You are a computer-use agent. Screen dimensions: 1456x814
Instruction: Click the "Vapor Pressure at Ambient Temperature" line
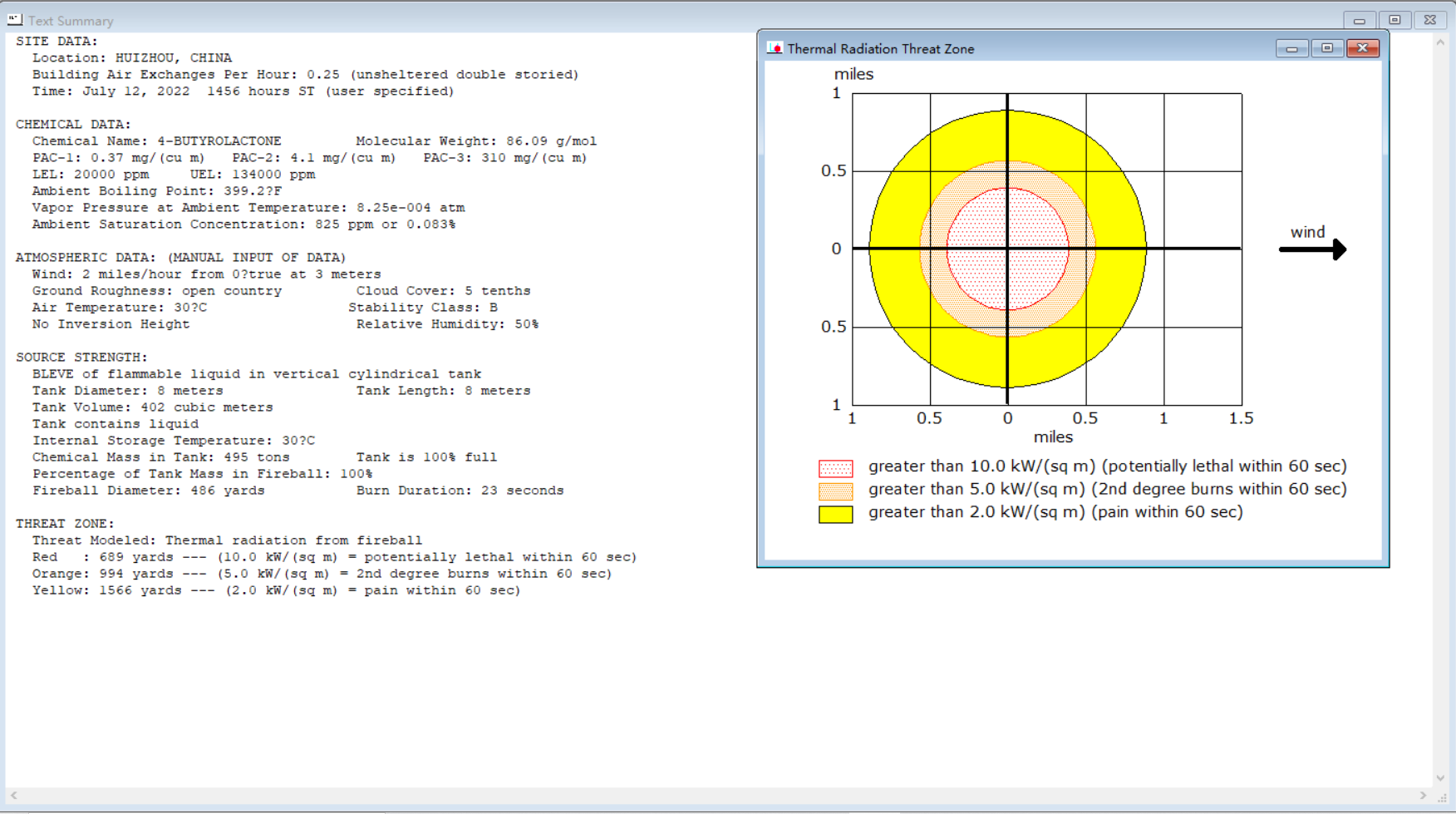[x=248, y=208]
